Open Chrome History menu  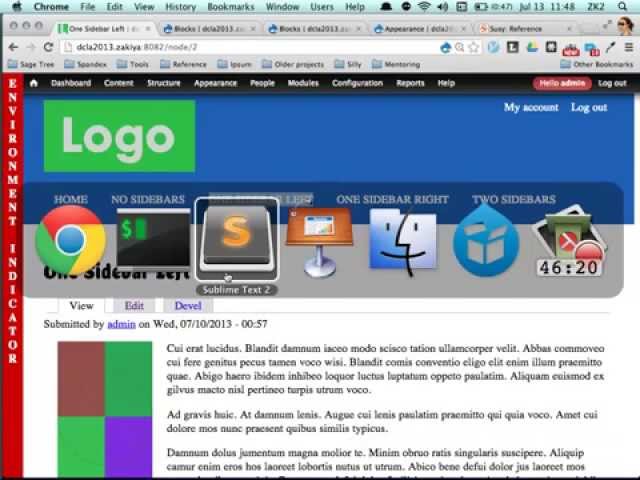pos(180,7)
